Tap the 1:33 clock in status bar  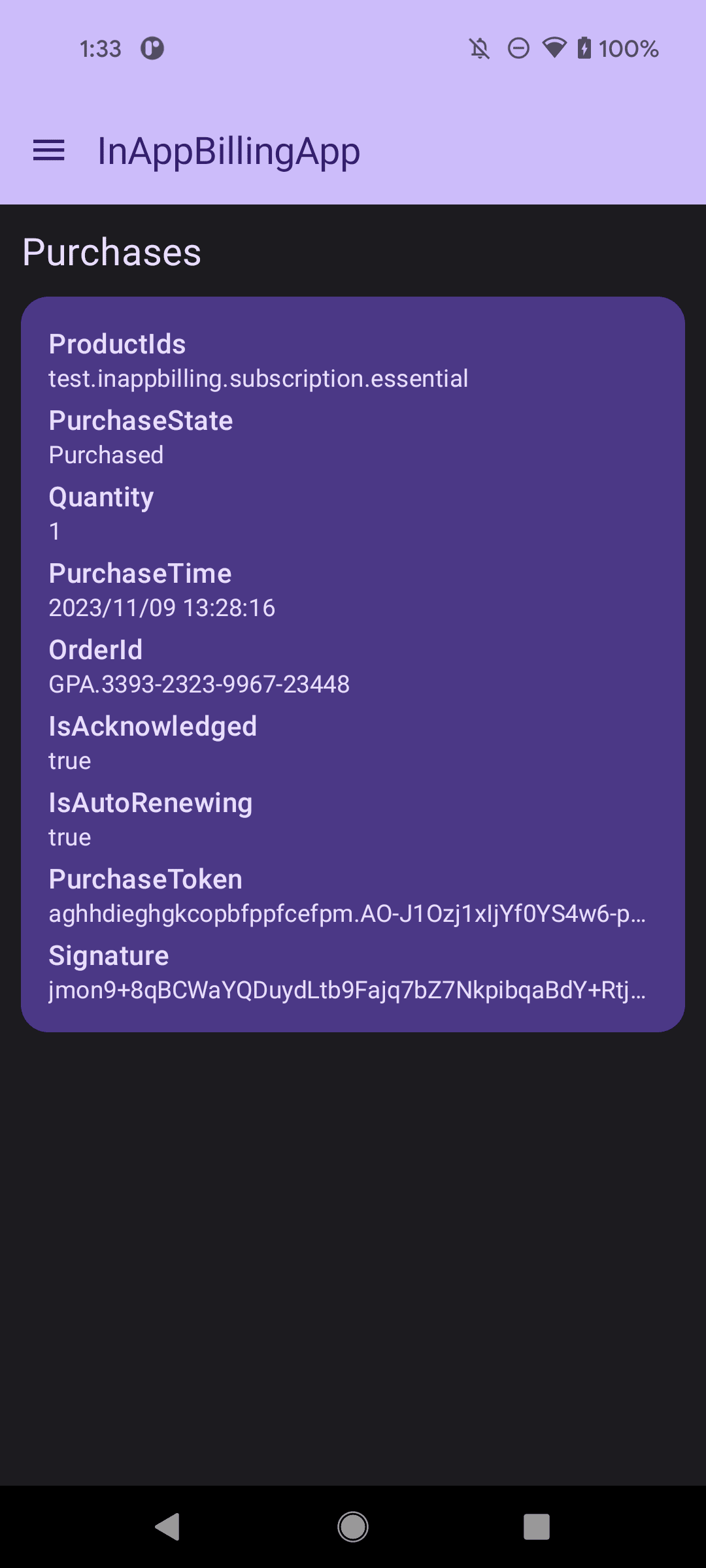(101, 48)
